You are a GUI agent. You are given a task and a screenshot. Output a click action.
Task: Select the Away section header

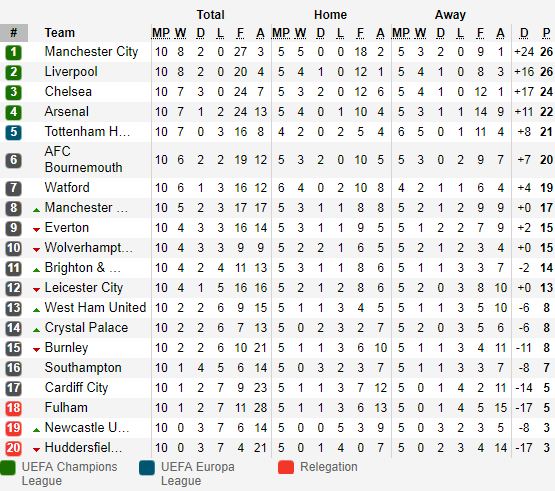coord(450,15)
